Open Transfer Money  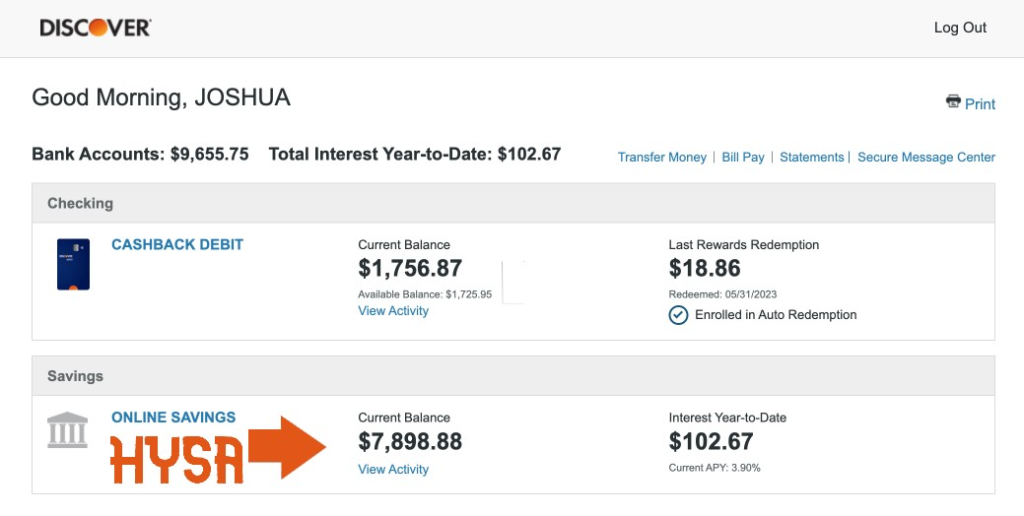661,157
